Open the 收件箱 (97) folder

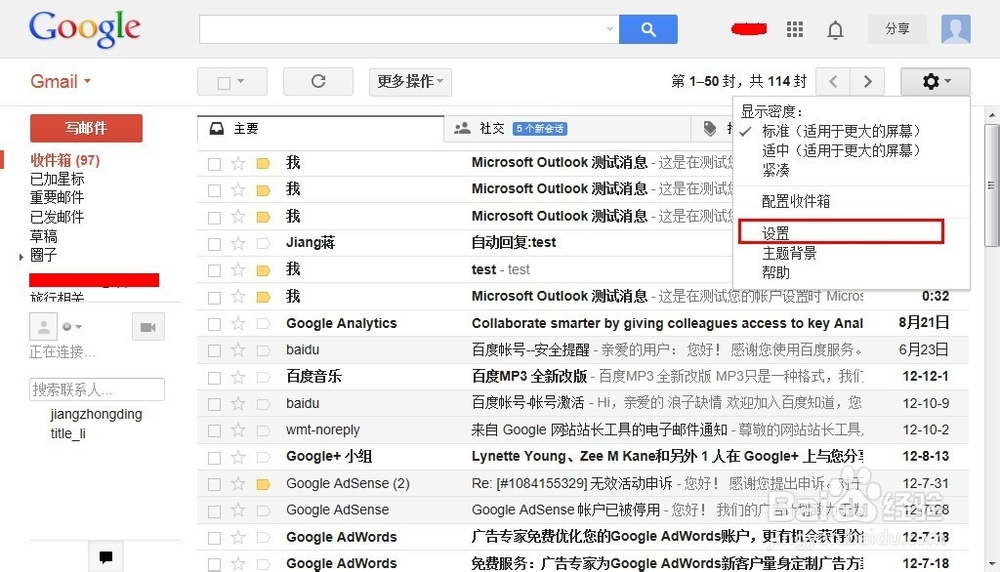tap(65, 160)
